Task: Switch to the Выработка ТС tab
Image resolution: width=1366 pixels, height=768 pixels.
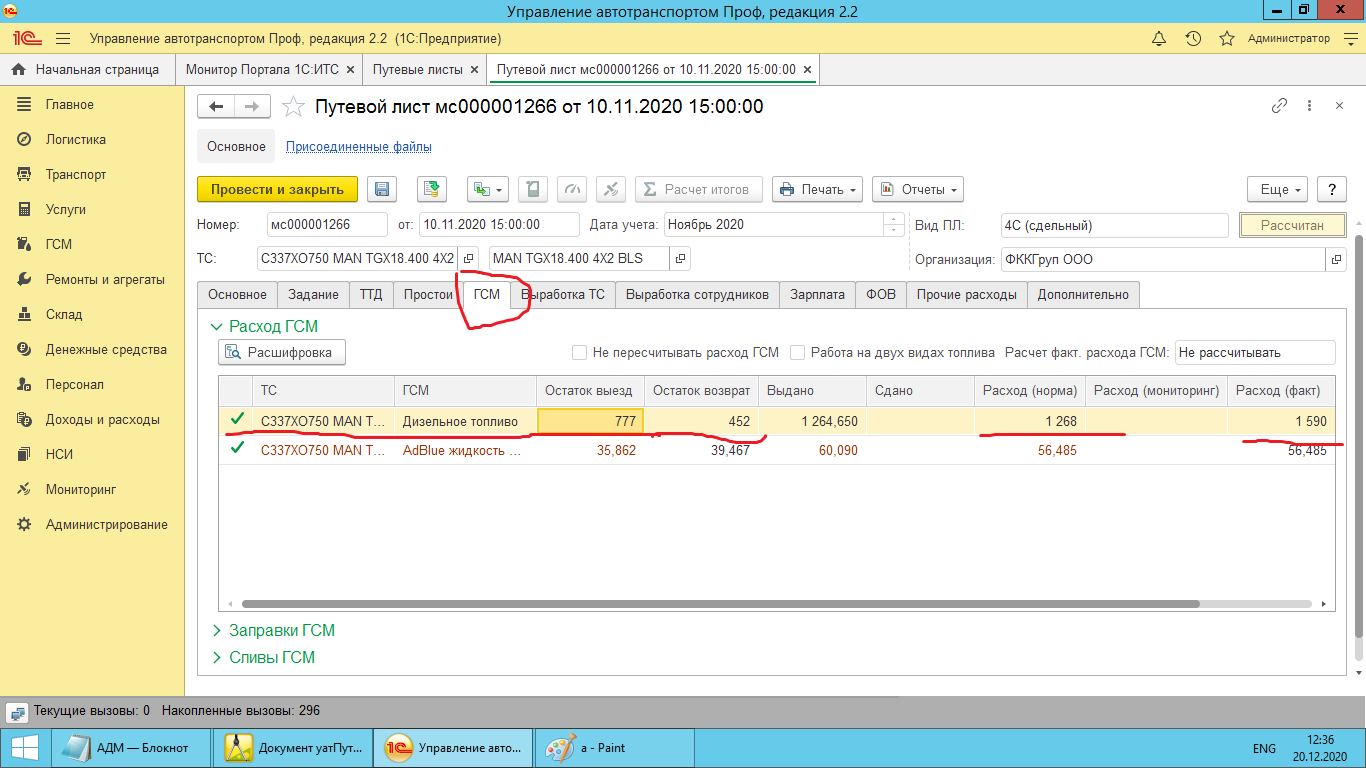Action: pyautogui.click(x=563, y=294)
